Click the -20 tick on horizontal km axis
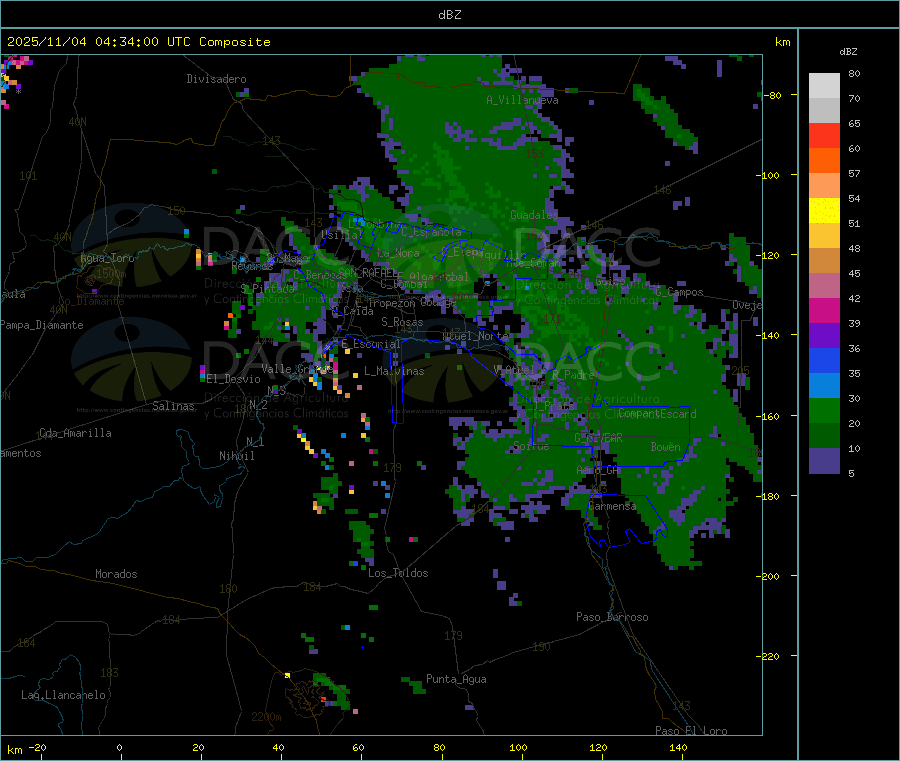This screenshot has width=900, height=761. pyautogui.click(x=38, y=748)
